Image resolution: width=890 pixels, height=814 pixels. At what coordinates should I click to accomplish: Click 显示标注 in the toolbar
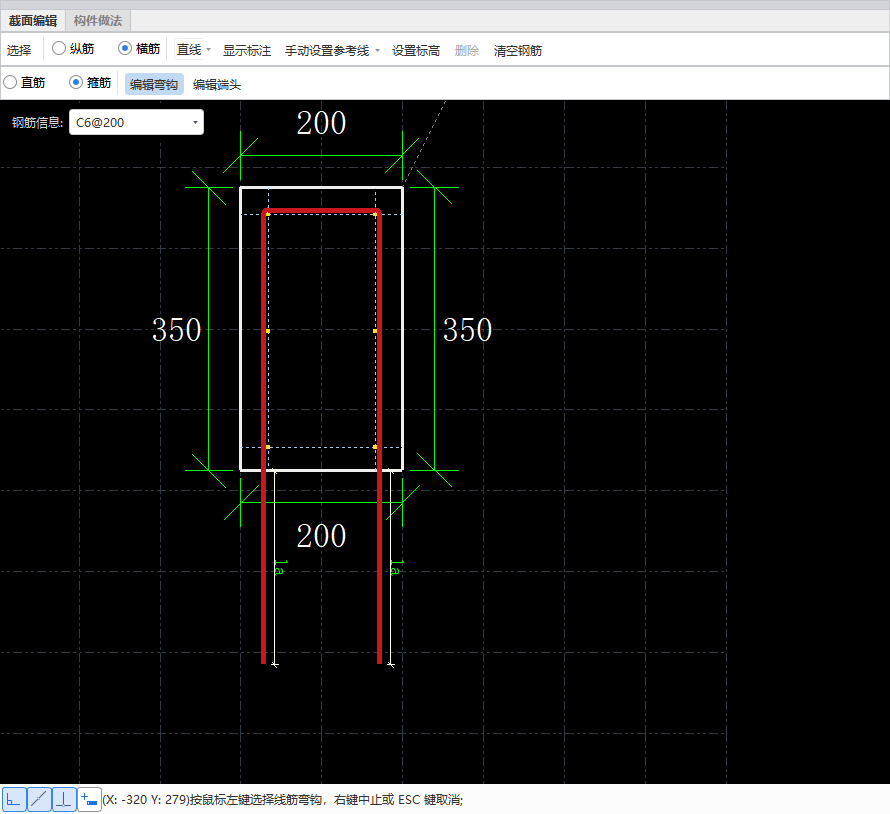coord(247,51)
